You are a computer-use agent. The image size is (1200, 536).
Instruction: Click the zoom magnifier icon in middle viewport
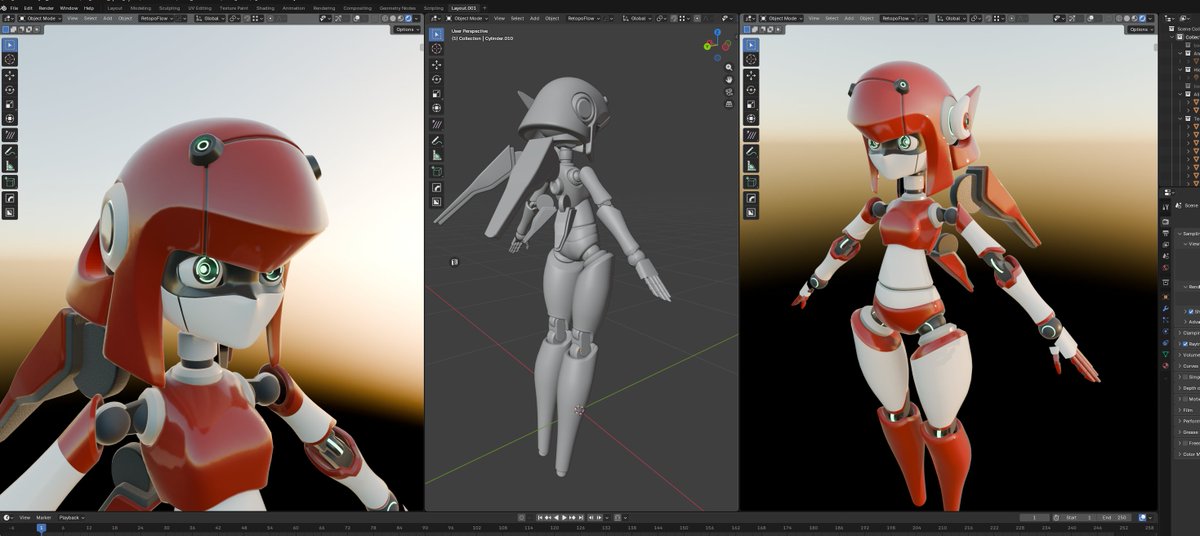click(729, 67)
